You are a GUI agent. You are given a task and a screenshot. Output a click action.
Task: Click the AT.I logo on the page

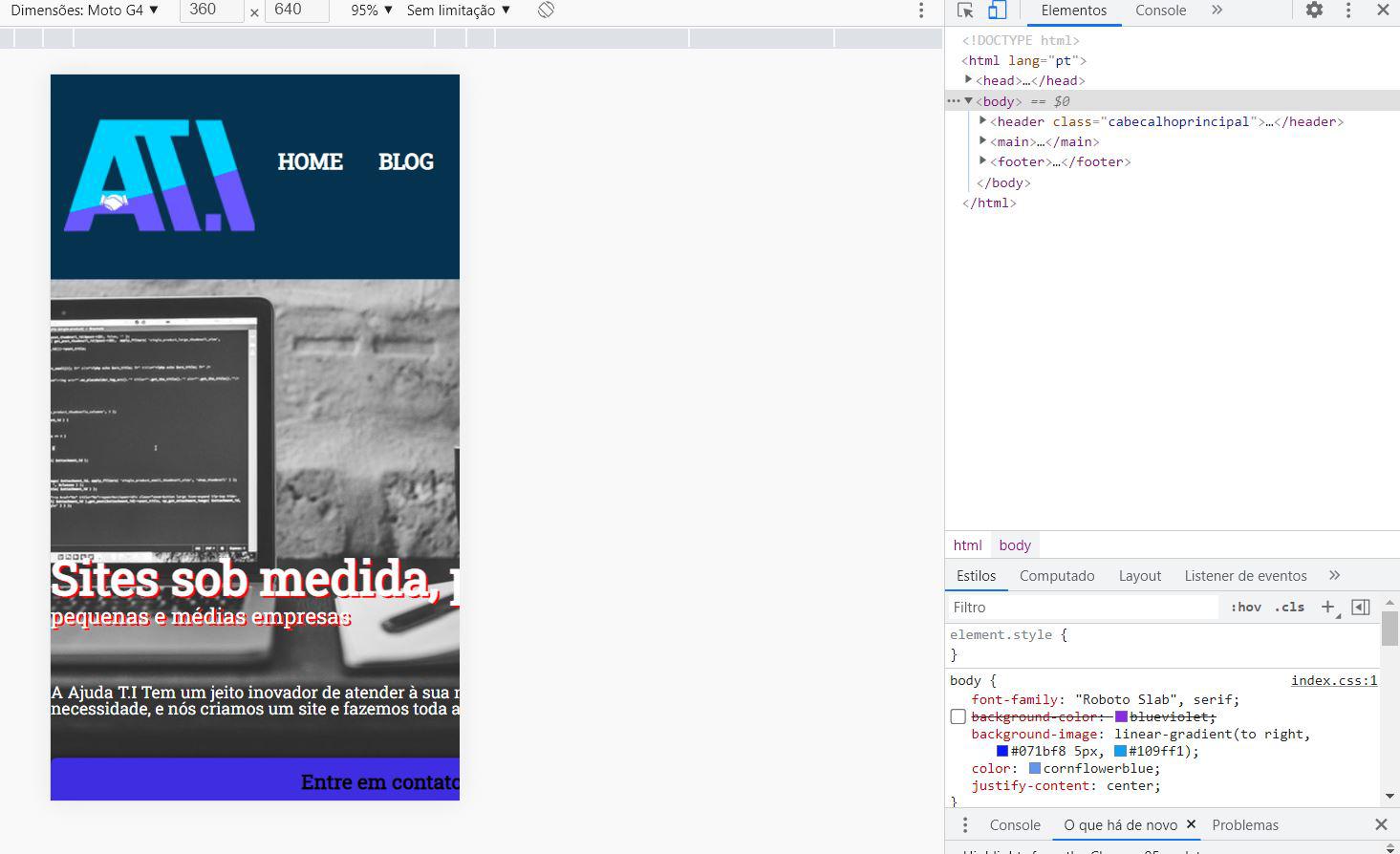(x=160, y=176)
